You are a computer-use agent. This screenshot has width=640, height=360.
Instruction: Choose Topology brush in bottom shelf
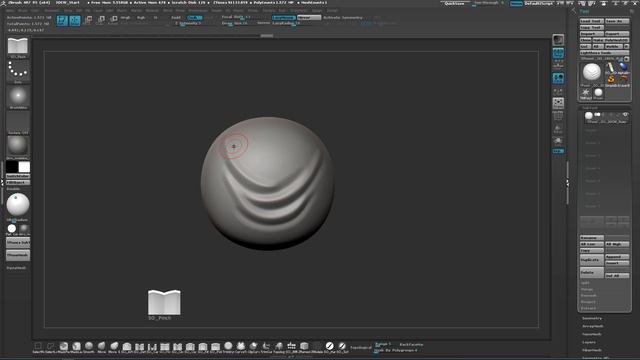coord(279,347)
